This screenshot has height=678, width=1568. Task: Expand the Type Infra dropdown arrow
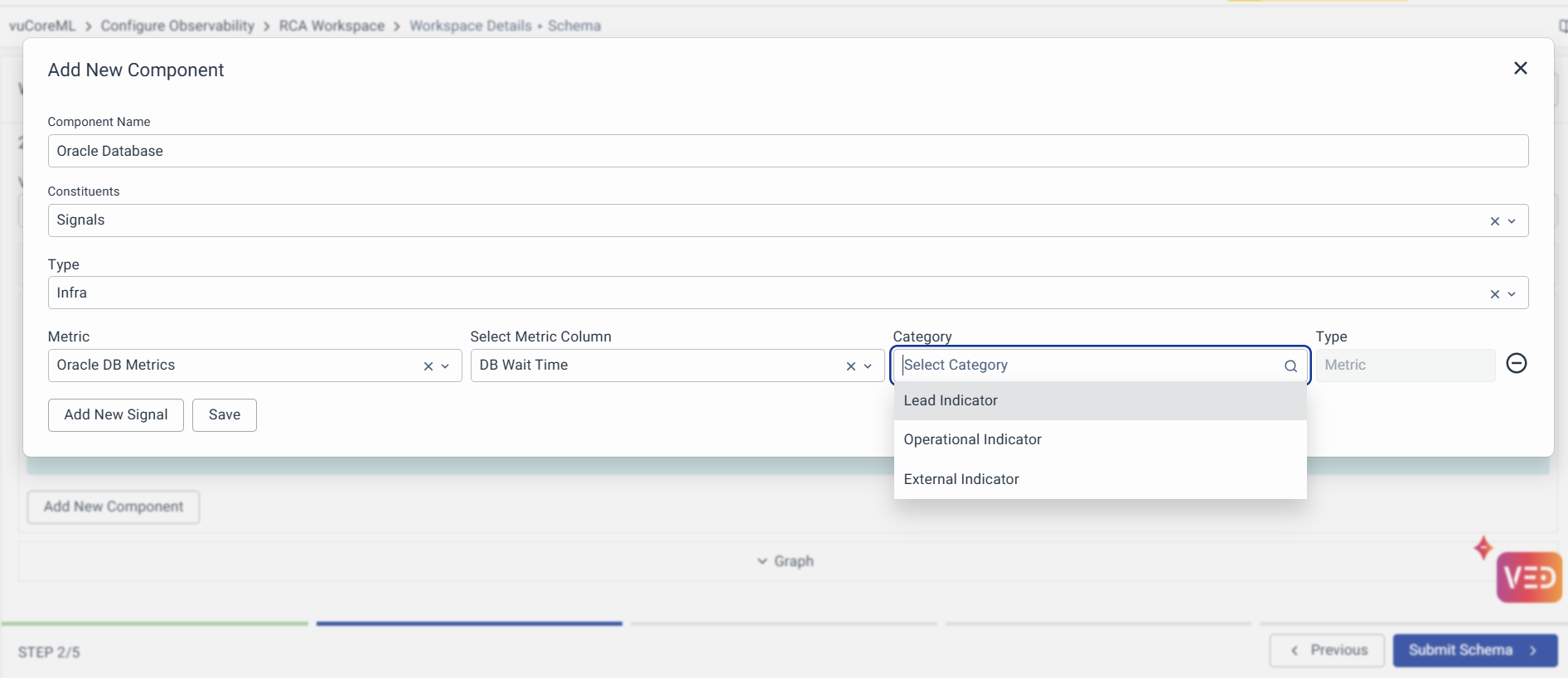1512,294
